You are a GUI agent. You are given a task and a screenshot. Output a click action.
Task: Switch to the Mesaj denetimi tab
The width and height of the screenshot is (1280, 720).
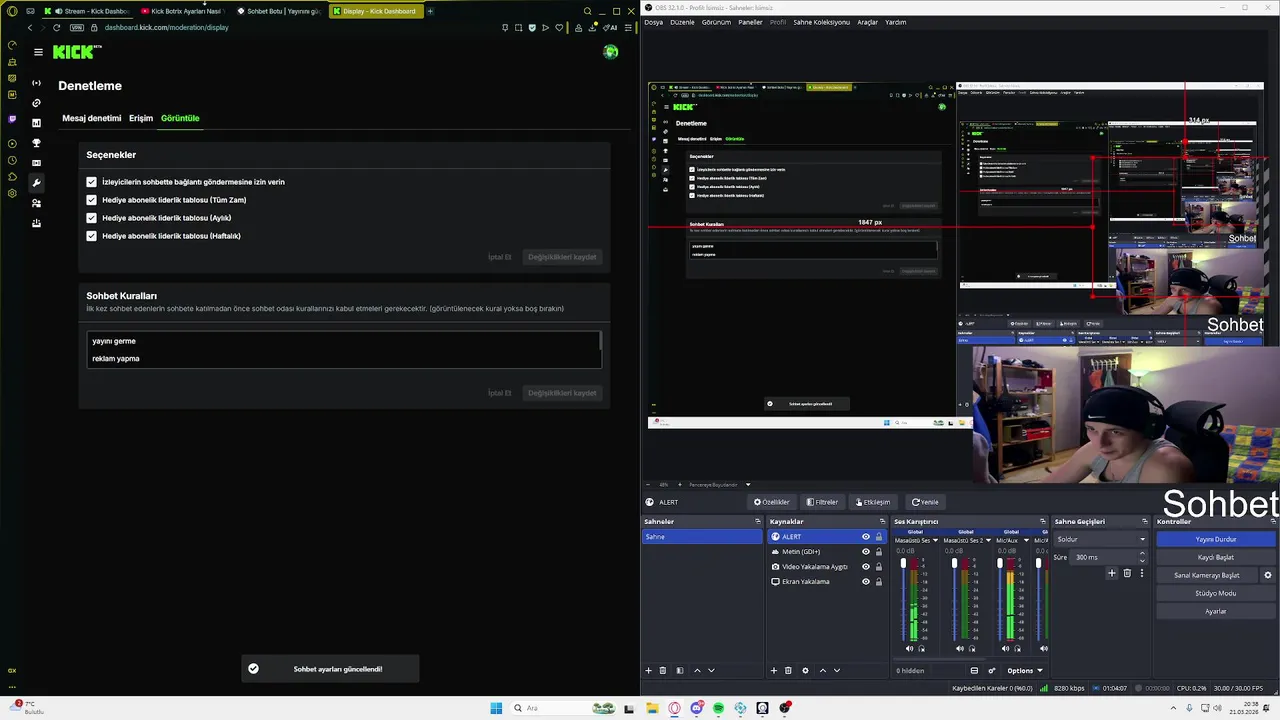coord(92,118)
